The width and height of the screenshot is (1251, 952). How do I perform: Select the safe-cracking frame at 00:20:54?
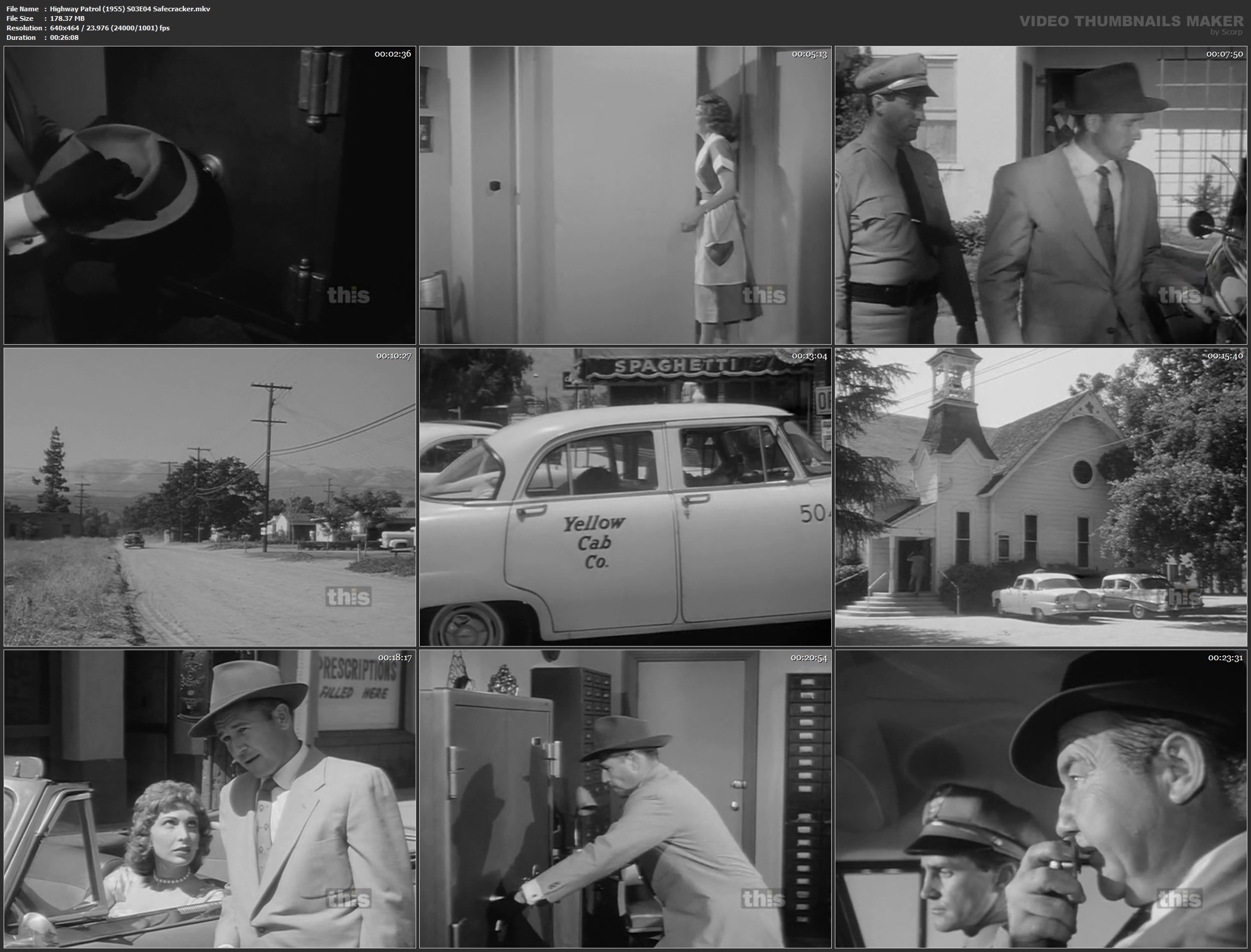pos(625,799)
